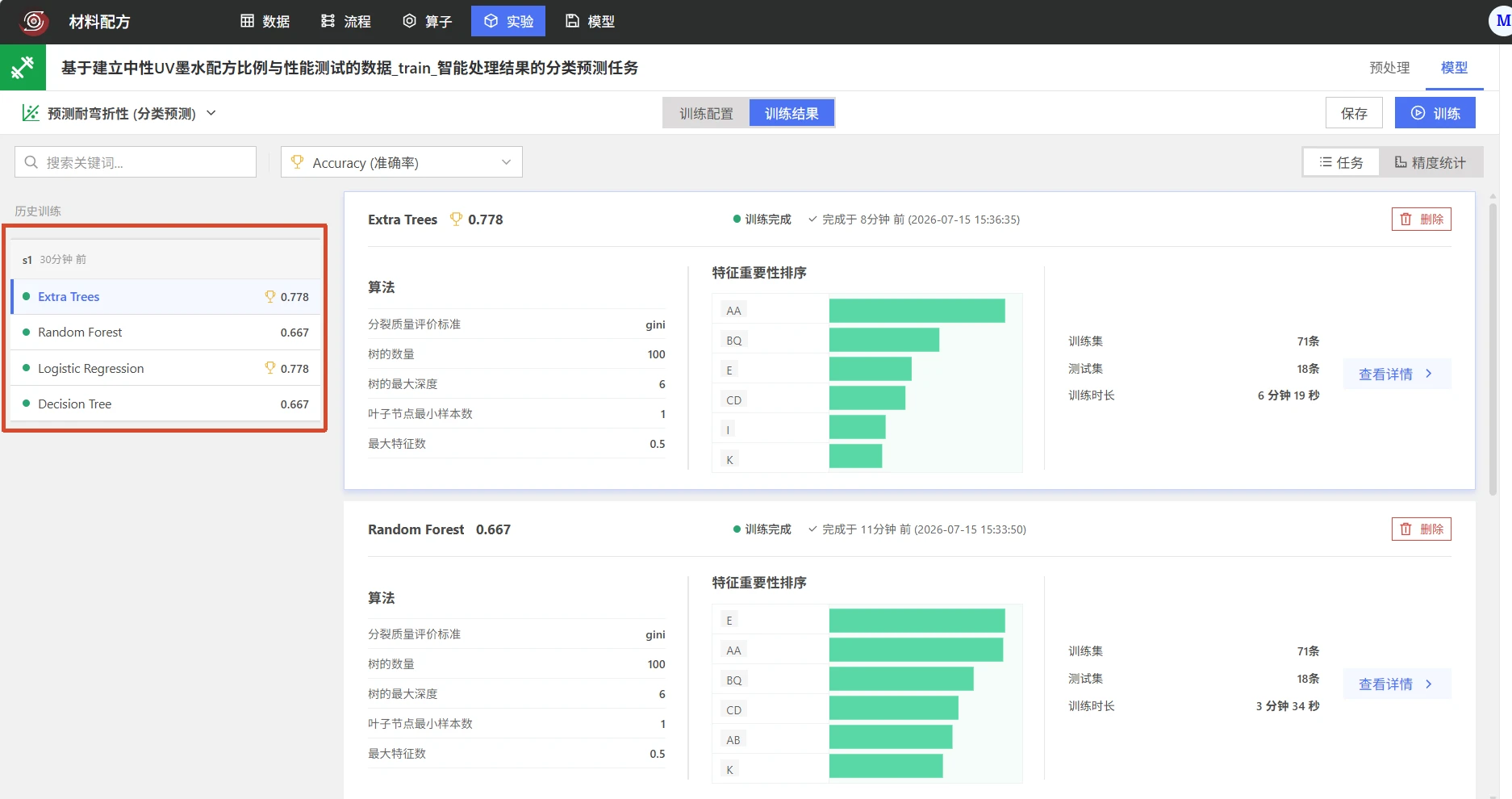Open the Accuracy (准确率) metric dropdown

(x=401, y=162)
